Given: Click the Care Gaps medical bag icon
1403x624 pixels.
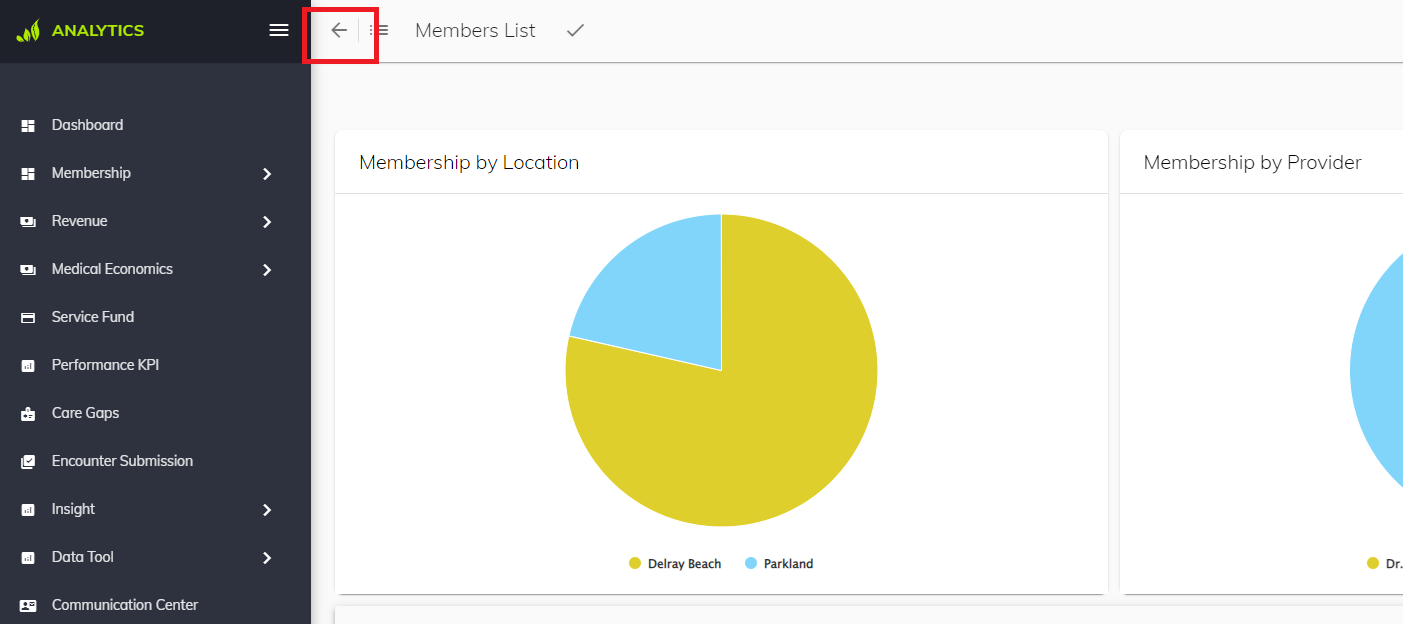Looking at the screenshot, I should (x=28, y=413).
